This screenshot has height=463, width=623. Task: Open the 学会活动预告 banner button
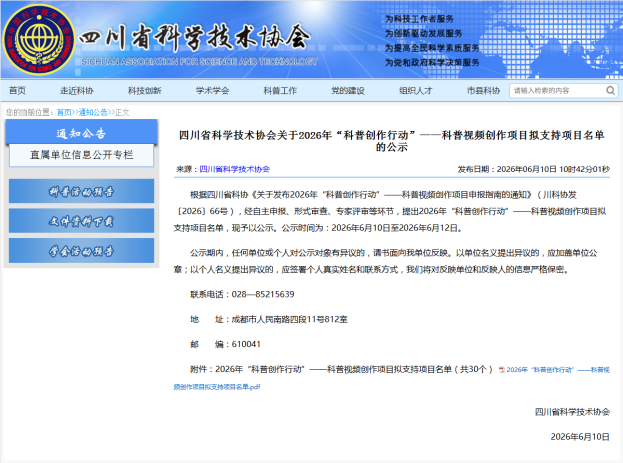[81, 251]
